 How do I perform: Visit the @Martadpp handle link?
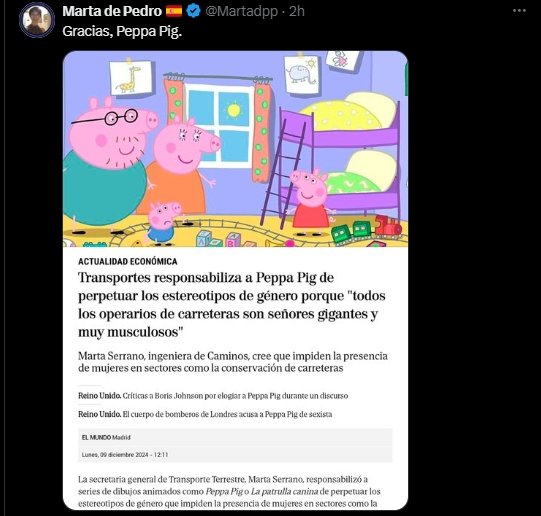(x=242, y=11)
